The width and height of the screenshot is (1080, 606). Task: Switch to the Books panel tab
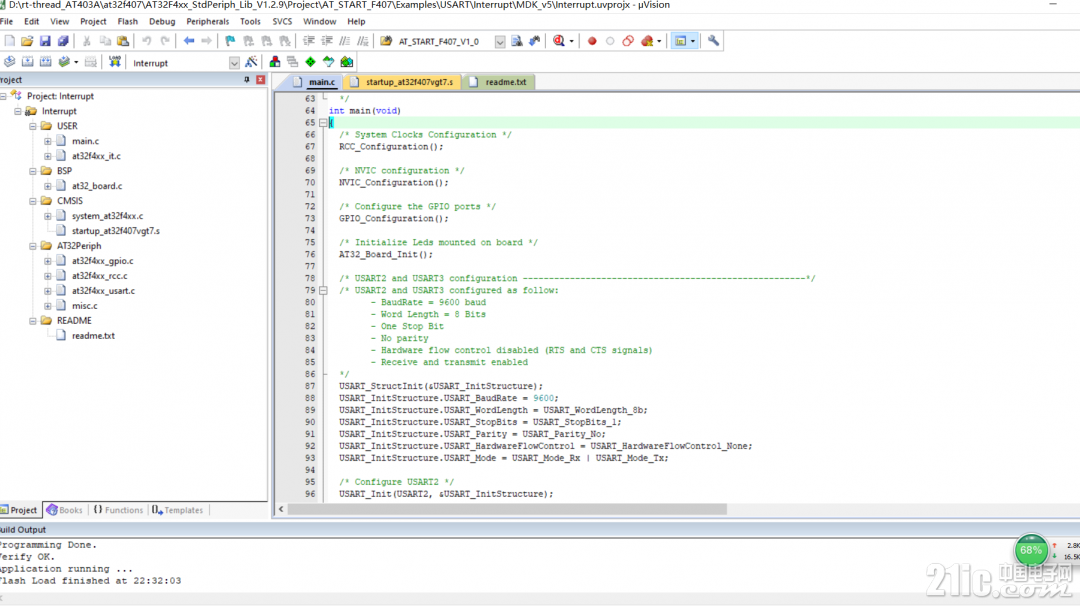click(63, 510)
